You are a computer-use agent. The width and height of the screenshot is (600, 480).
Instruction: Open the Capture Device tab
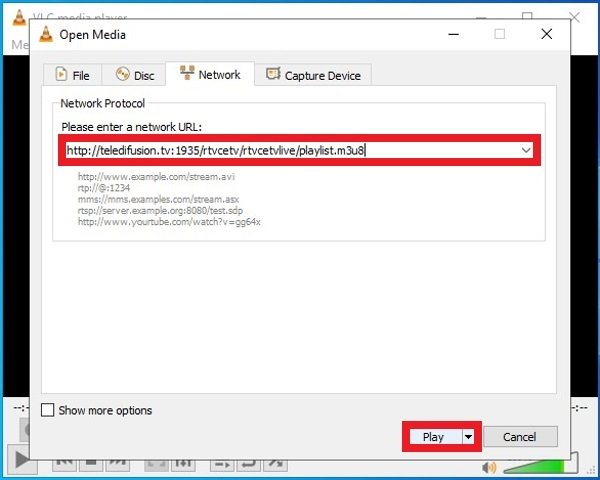[313, 75]
